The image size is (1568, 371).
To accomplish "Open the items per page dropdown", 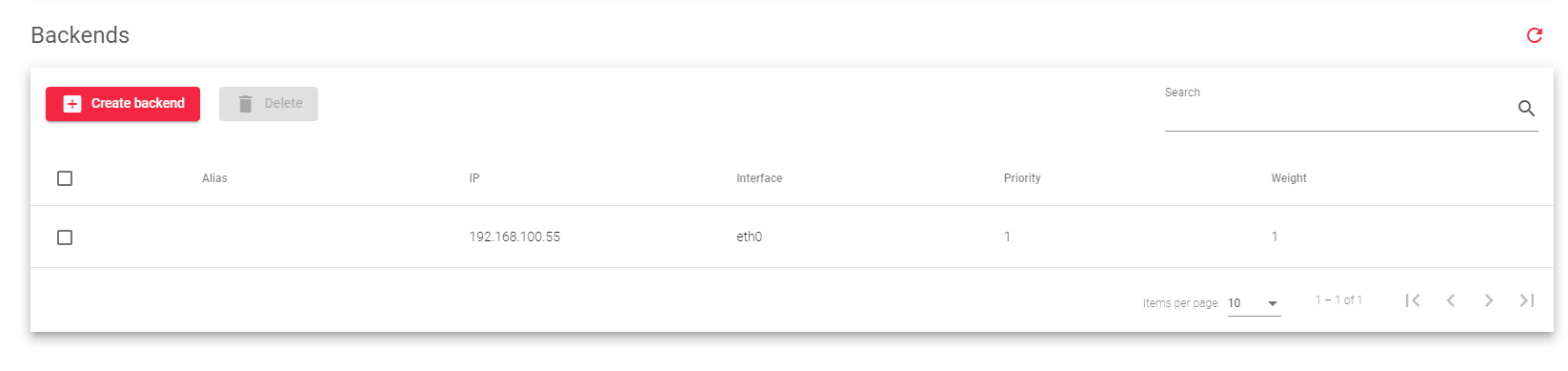I will pos(1254,303).
